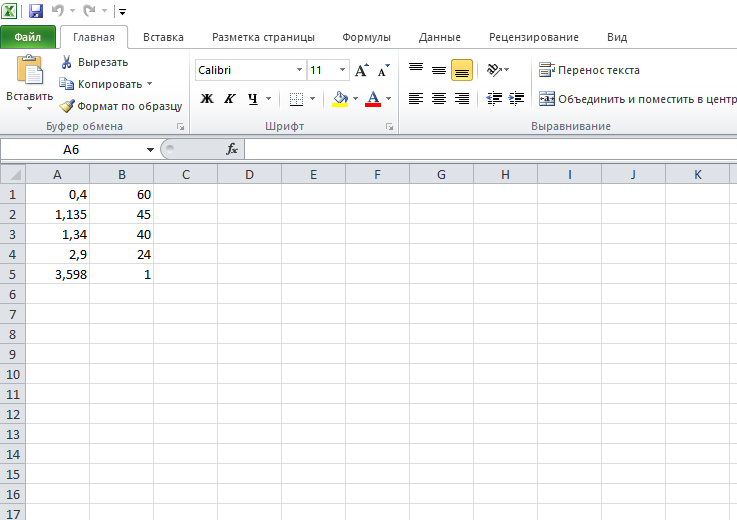Toggle bold (Ж) formatting

(207, 99)
